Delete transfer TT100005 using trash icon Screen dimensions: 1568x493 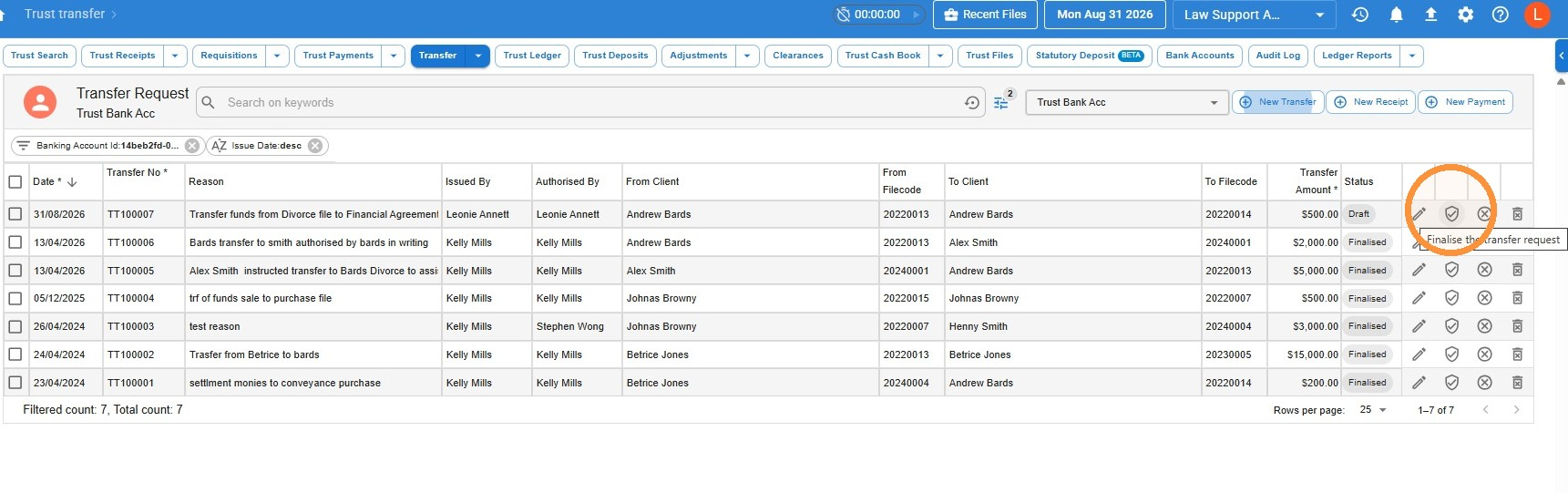point(1517,271)
